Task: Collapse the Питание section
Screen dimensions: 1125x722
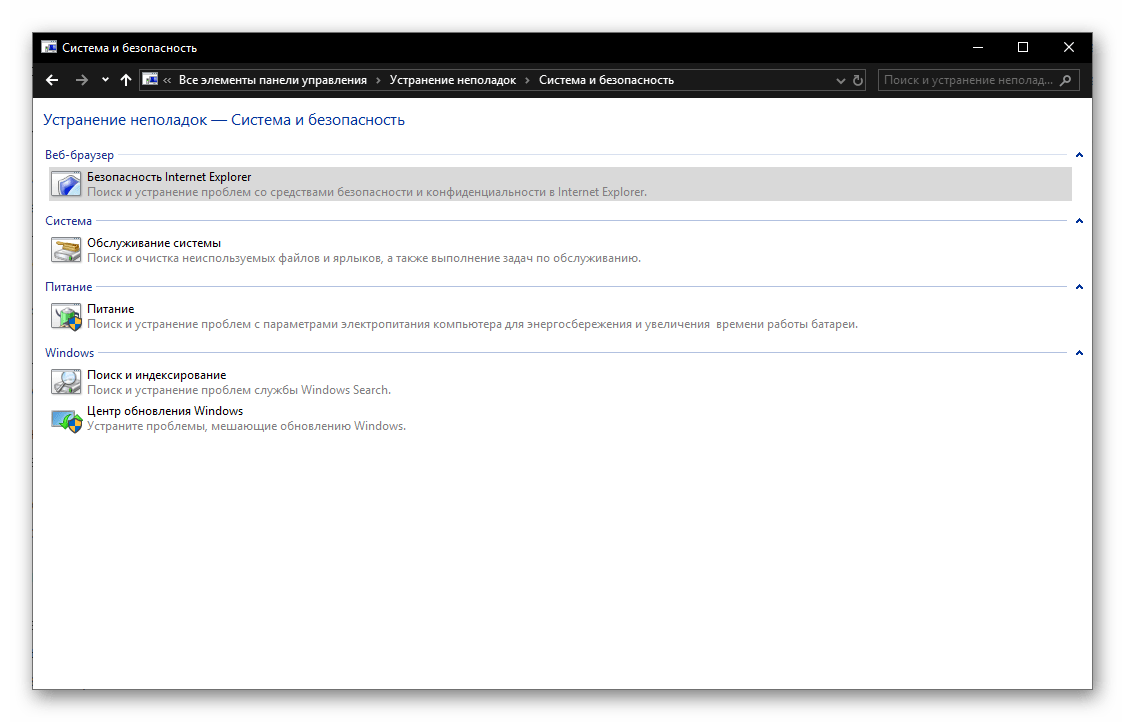Action: (1079, 287)
